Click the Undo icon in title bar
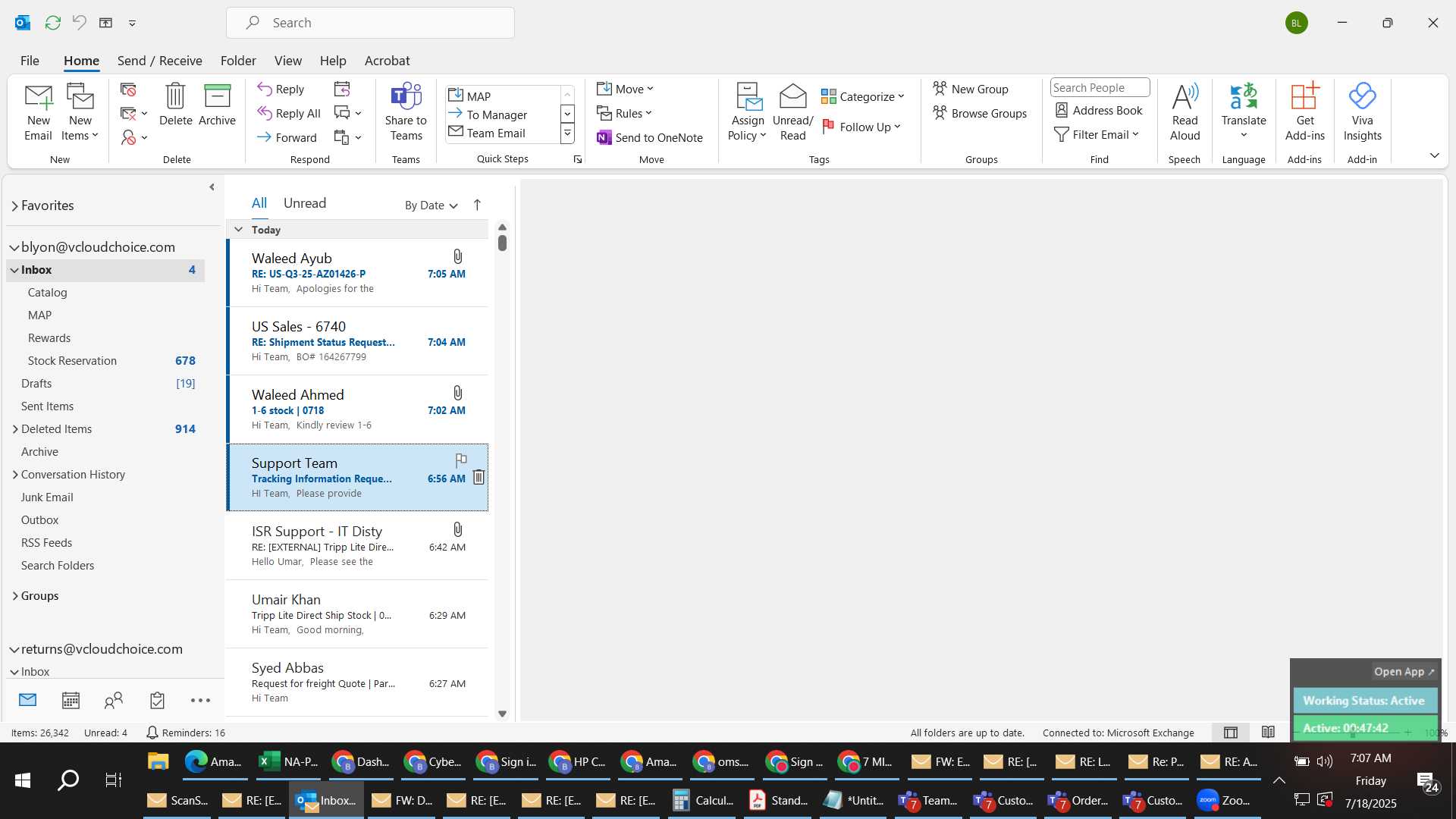This screenshot has height=819, width=1456. (79, 23)
